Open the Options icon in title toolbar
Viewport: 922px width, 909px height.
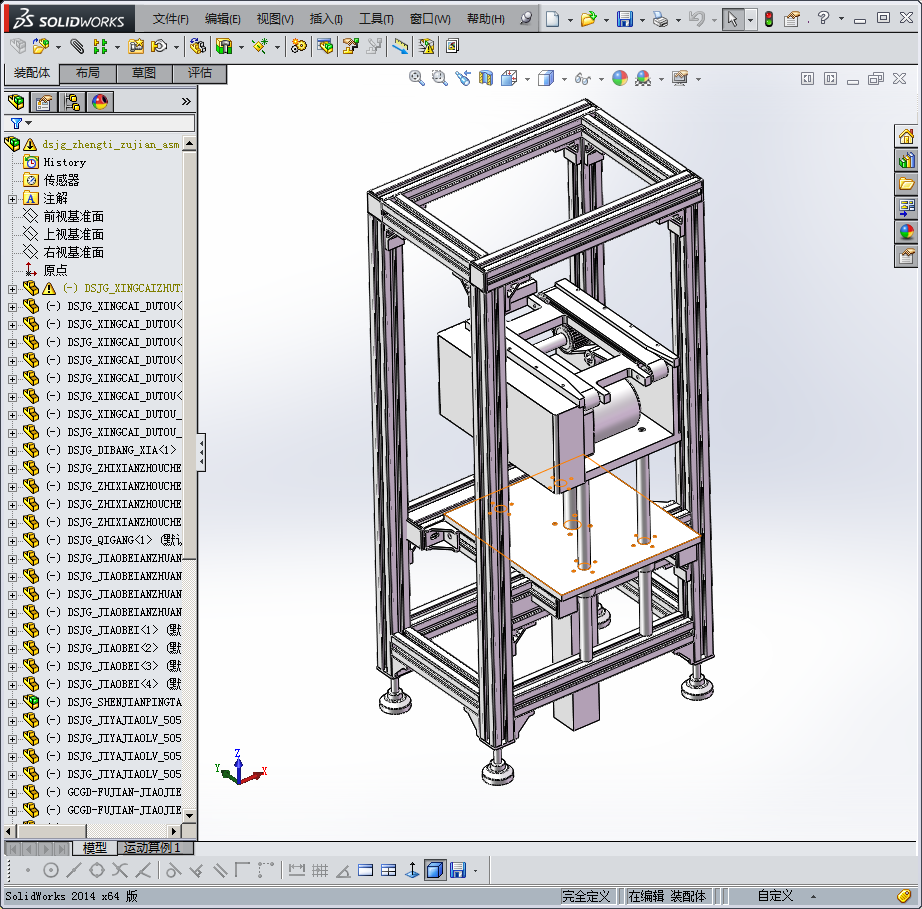(792, 19)
